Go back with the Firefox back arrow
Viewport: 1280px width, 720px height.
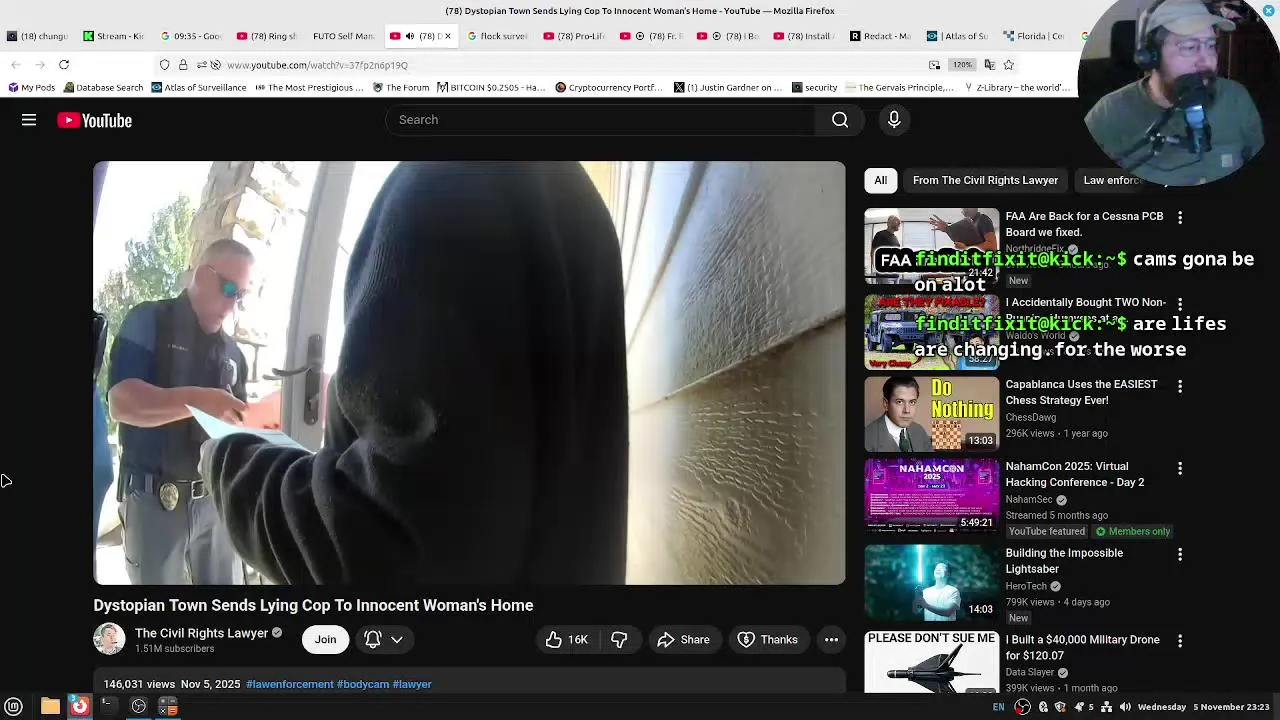[x=16, y=65]
